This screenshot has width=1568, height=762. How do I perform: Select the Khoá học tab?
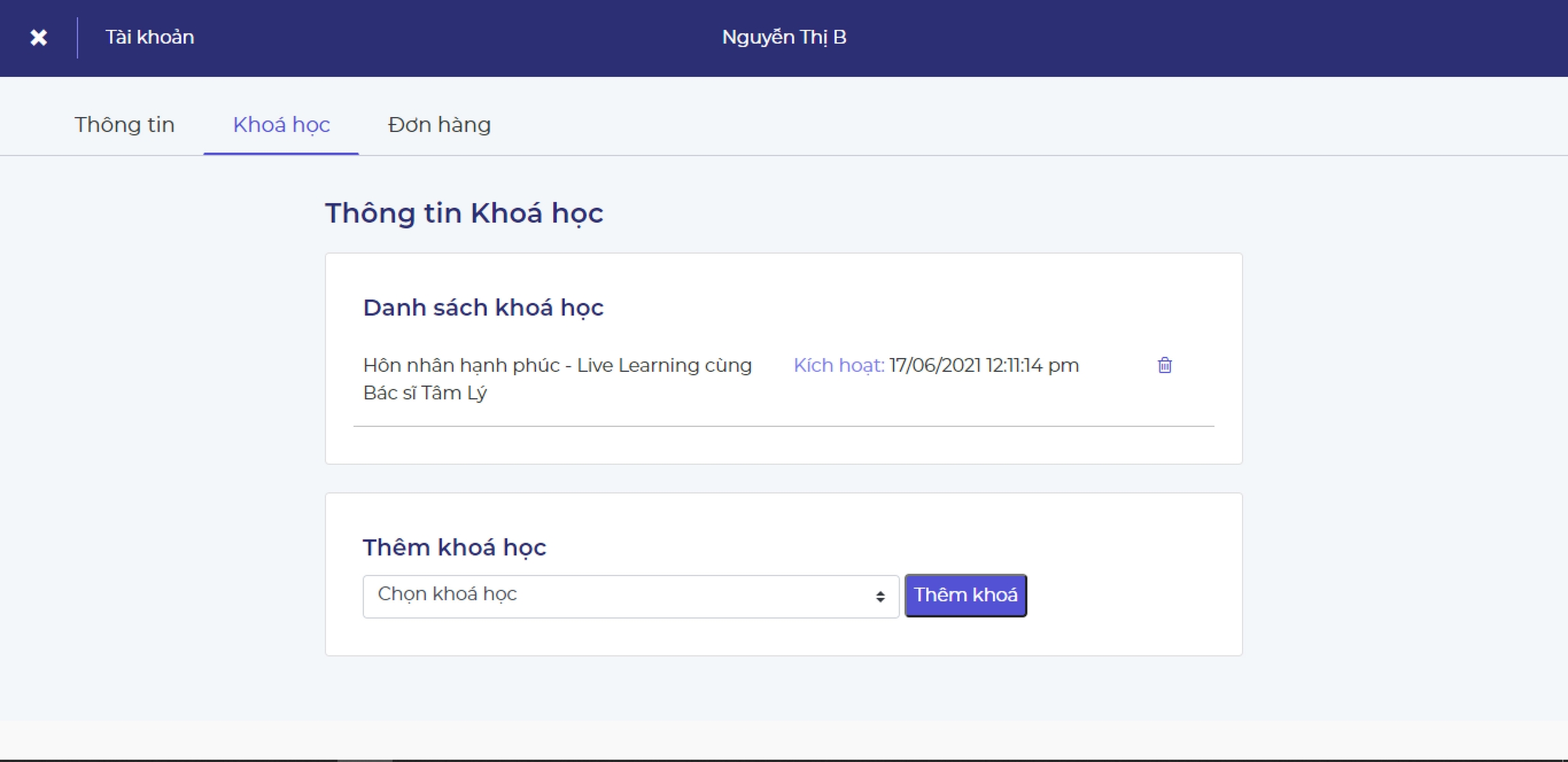[x=281, y=125]
